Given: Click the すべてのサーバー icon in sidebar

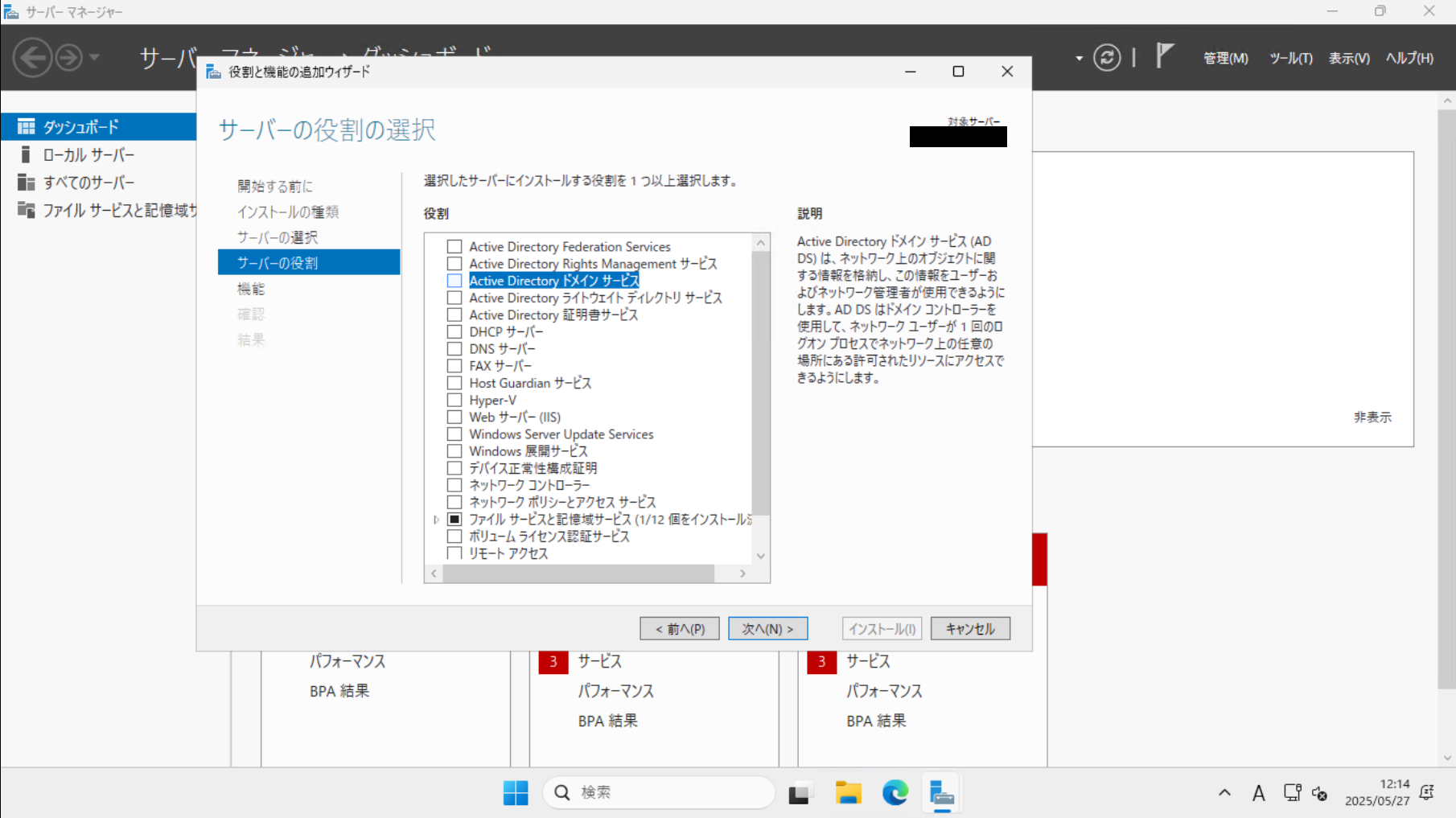Looking at the screenshot, I should [x=27, y=183].
